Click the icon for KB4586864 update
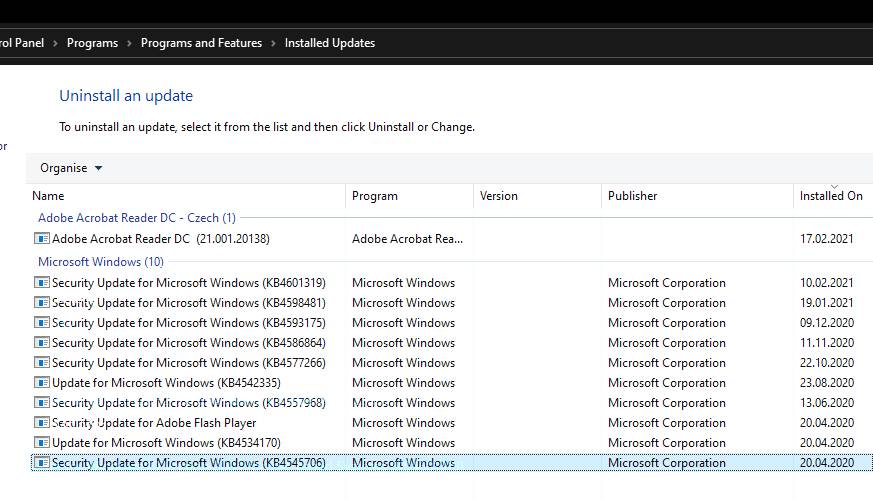Viewport: 873px width, 500px height. click(42, 342)
